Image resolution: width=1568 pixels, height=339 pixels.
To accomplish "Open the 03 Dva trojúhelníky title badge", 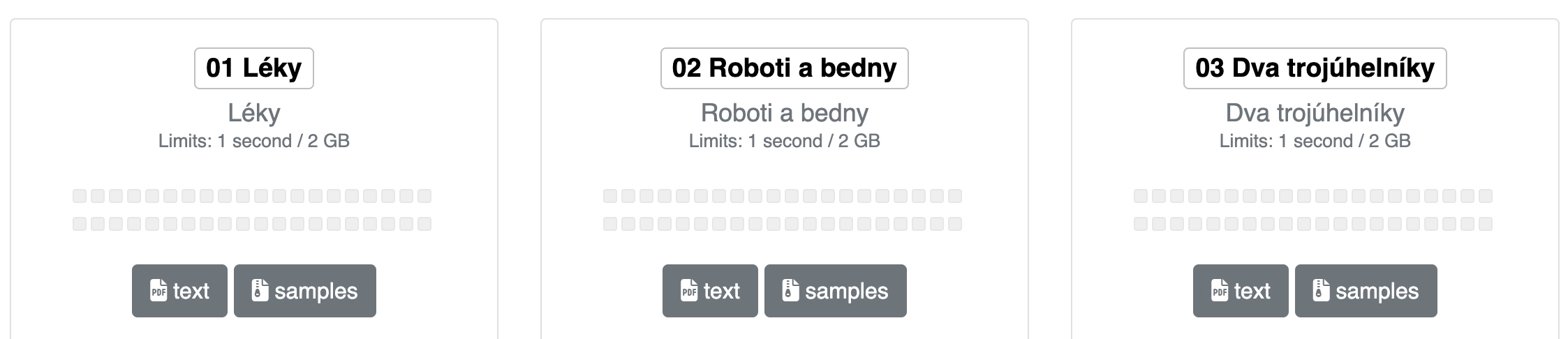I will (1315, 68).
